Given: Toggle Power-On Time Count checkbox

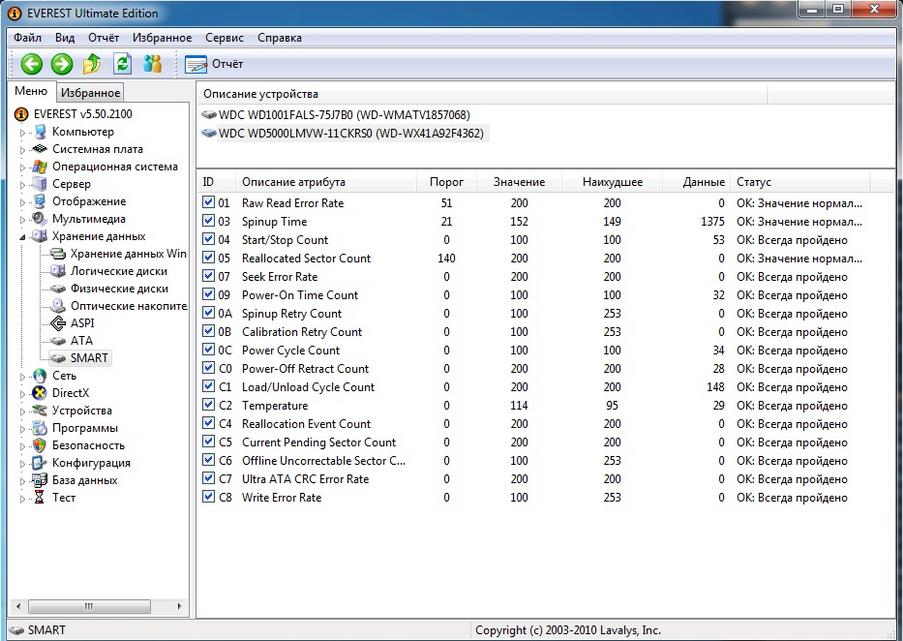Looking at the screenshot, I should 208,295.
